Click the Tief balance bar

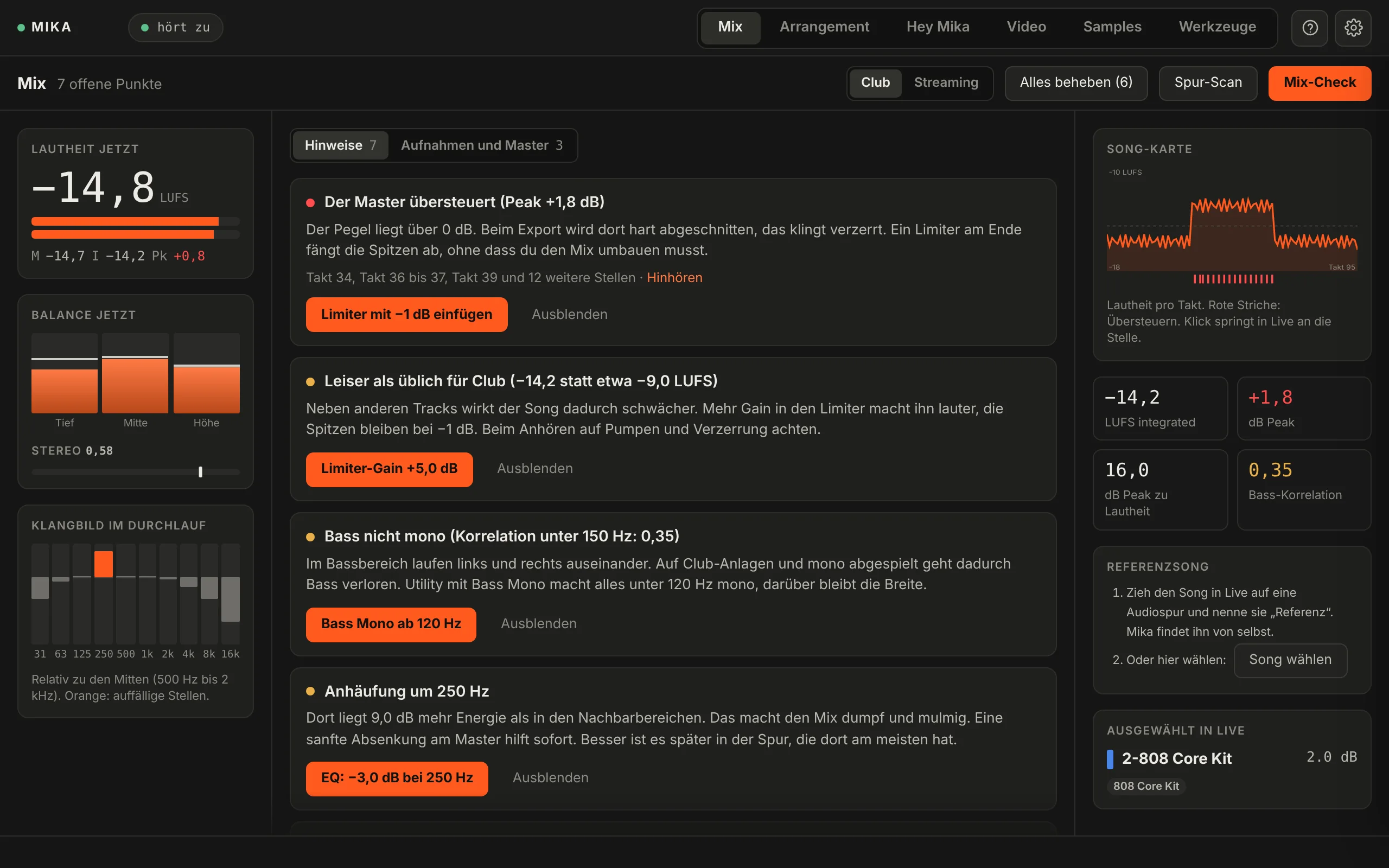(64, 373)
